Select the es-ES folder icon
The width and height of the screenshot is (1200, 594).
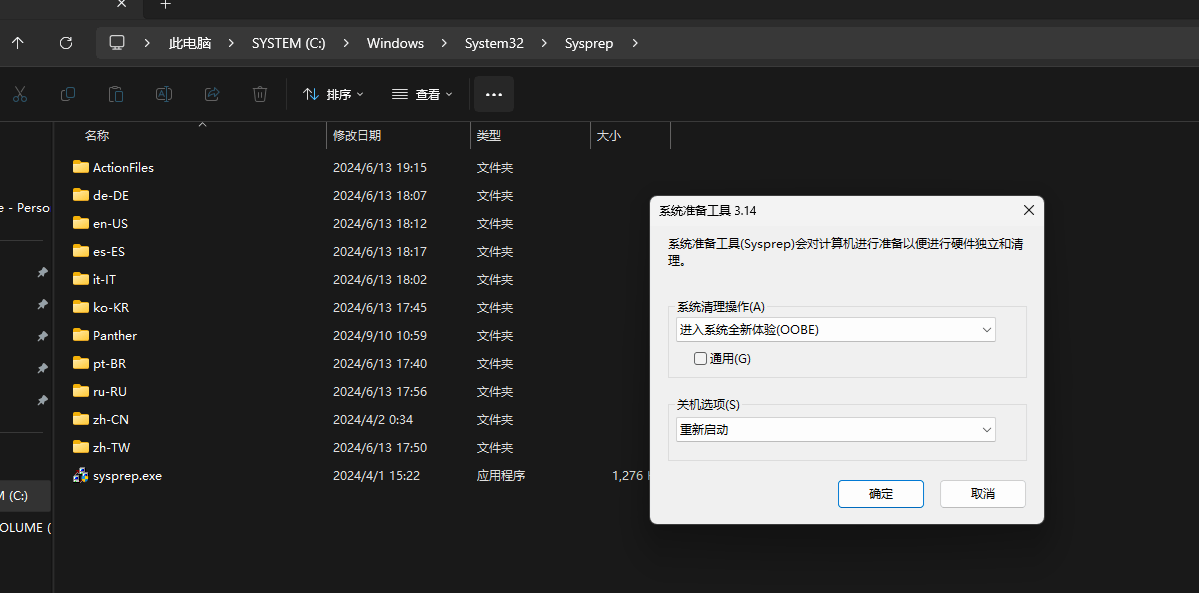[81, 251]
